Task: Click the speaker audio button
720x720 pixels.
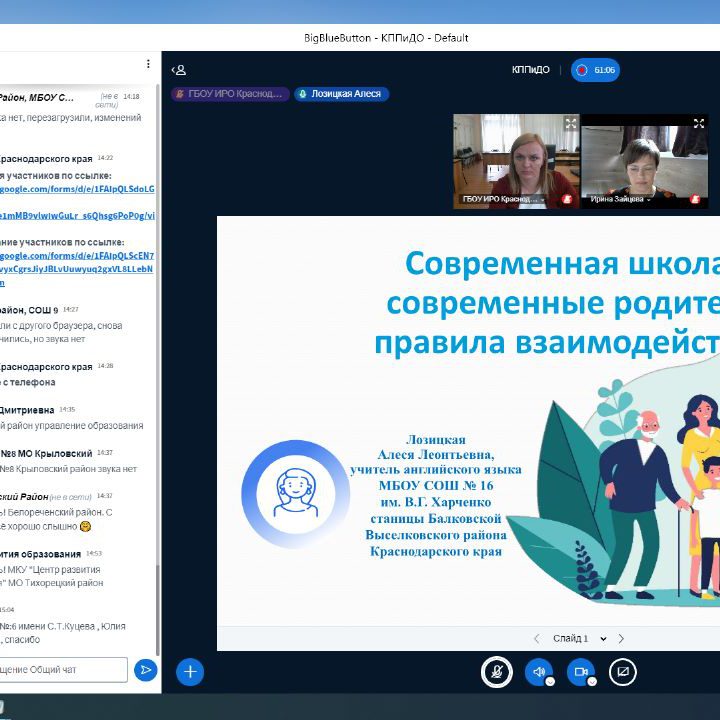Action: point(538,672)
